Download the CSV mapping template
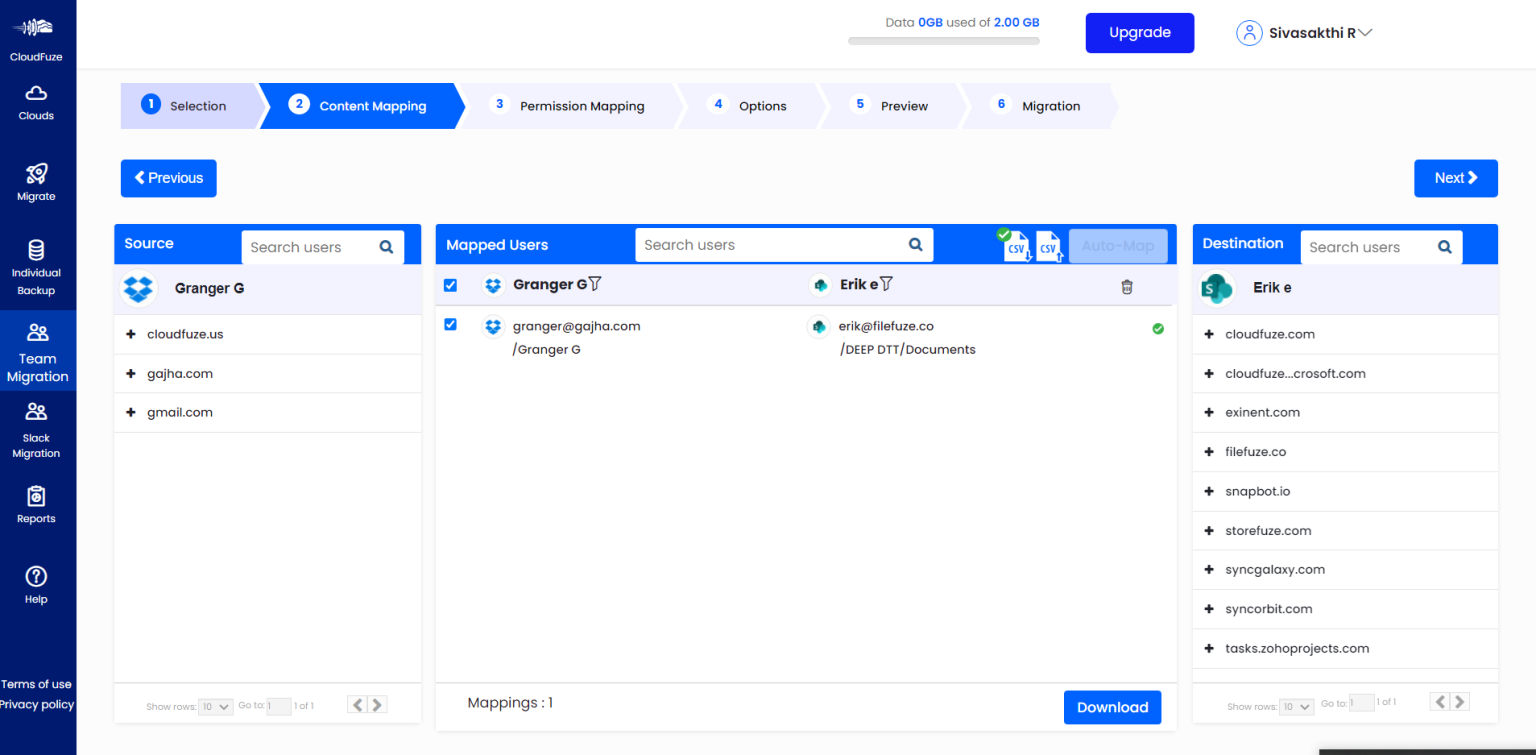This screenshot has width=1536, height=755. click(1016, 246)
